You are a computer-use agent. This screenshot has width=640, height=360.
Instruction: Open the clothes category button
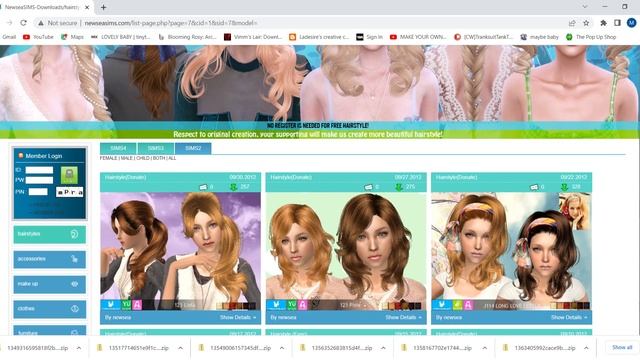(50, 309)
